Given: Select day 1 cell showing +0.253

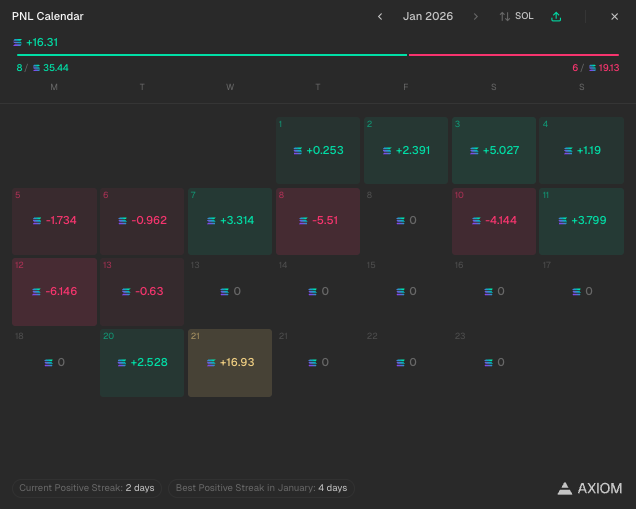Looking at the screenshot, I should click(x=318, y=150).
